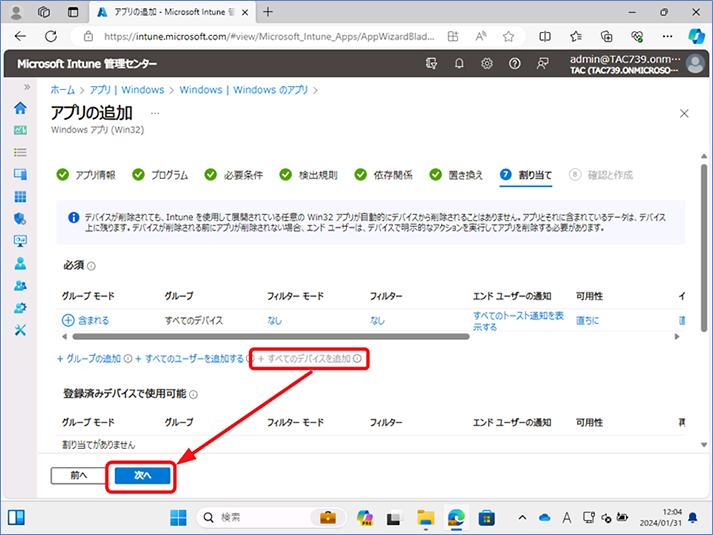This screenshot has width=713, height=535.
Task: Open a new browser tab
Action: [x=268, y=12]
